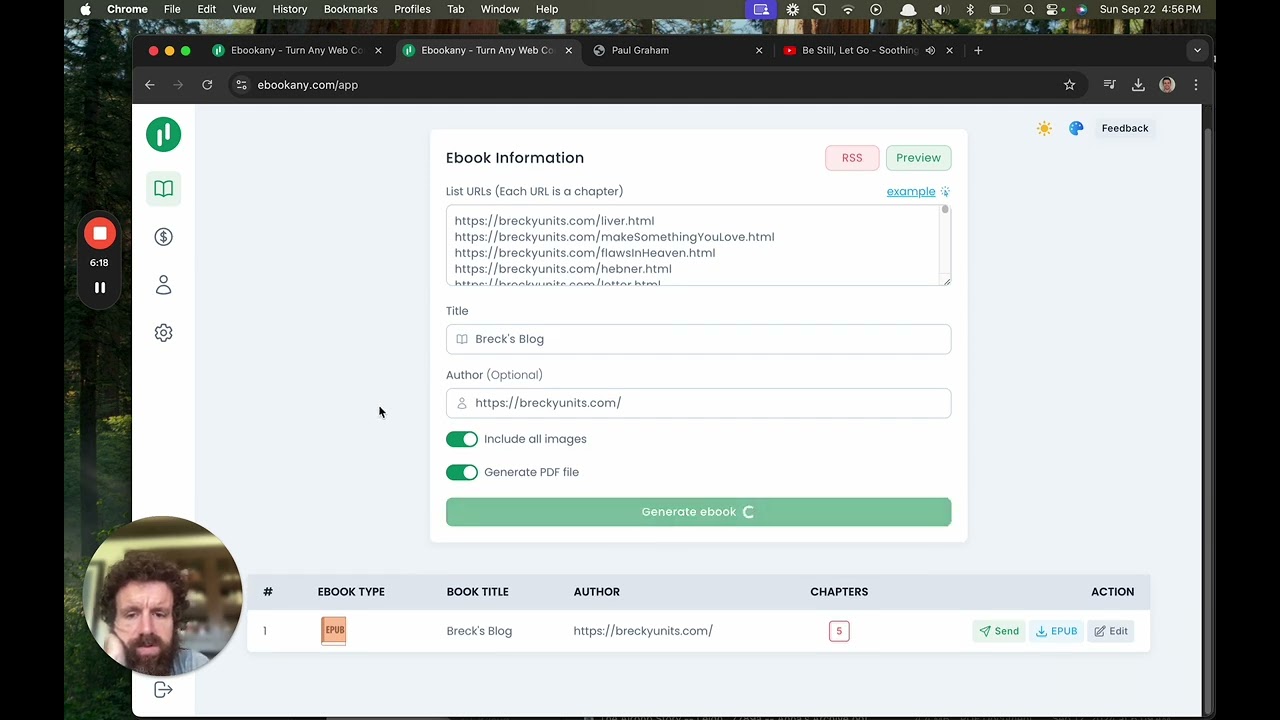Viewport: 1280px width, 720px height.
Task: Click the Preview button
Action: 918,158
